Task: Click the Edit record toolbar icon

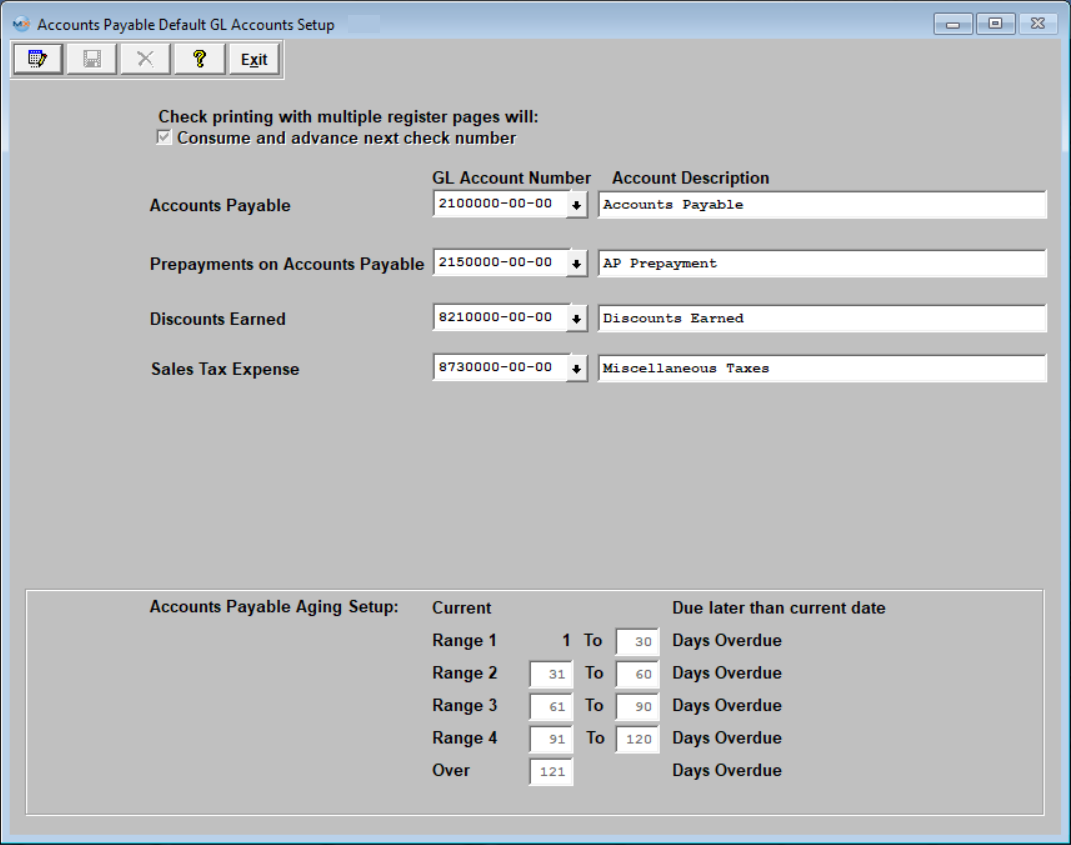Action: click(38, 59)
